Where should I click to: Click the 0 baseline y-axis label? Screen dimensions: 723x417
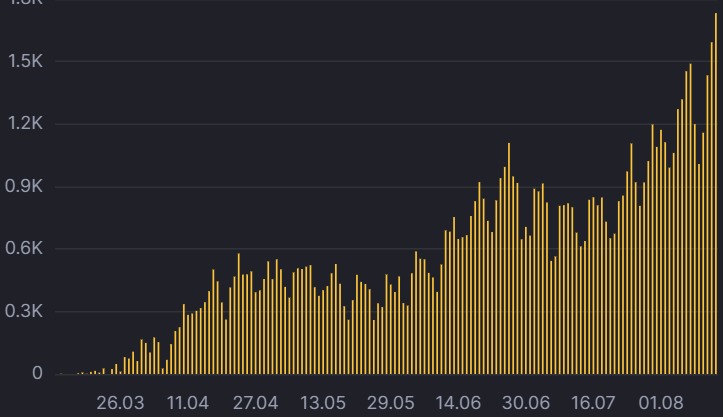click(x=37, y=373)
